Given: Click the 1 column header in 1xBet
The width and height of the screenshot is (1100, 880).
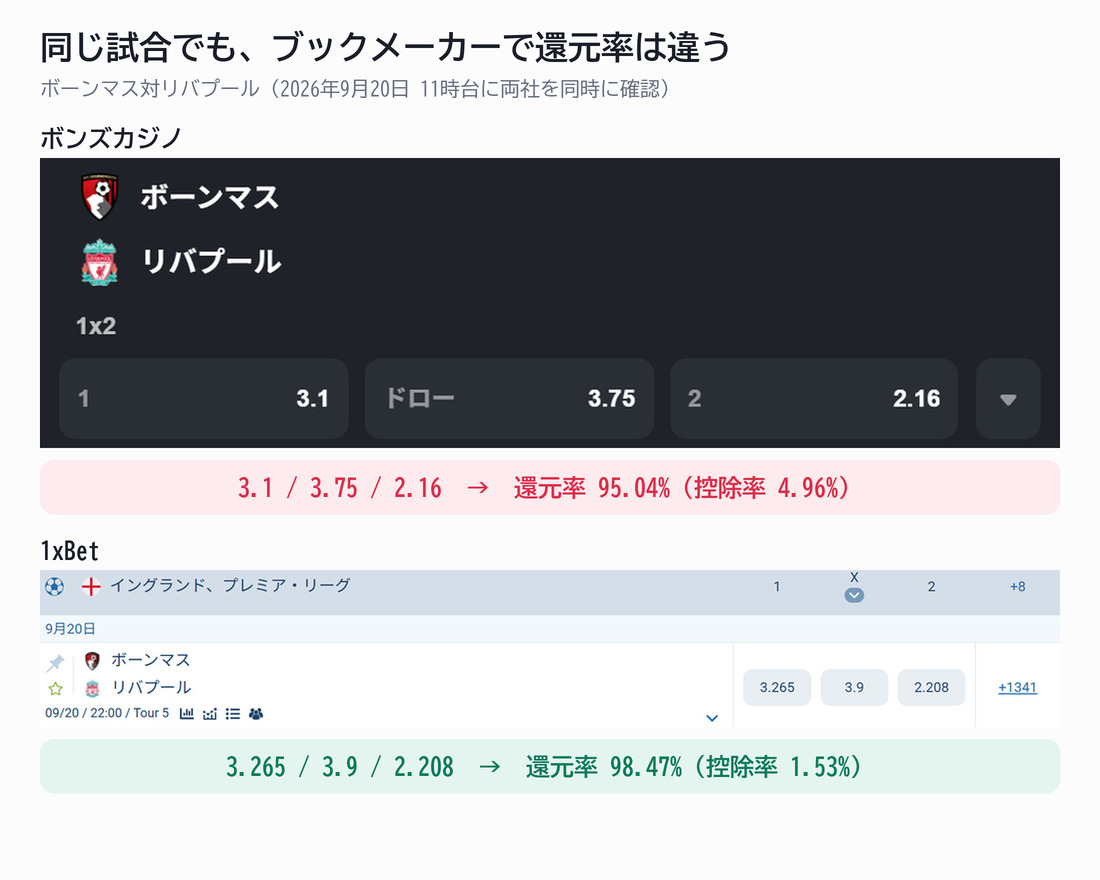Looking at the screenshot, I should [777, 587].
